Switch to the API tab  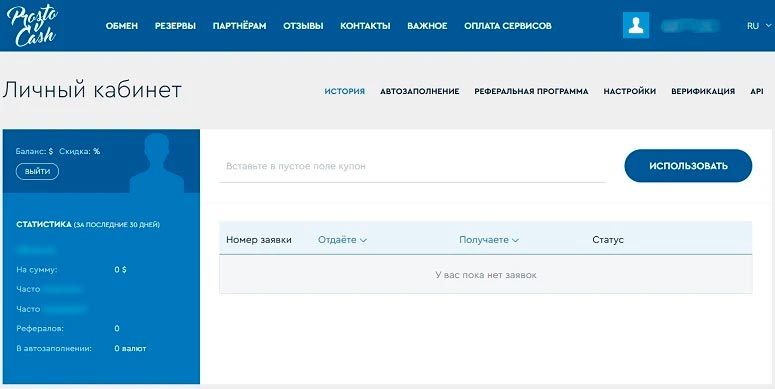[x=757, y=91]
